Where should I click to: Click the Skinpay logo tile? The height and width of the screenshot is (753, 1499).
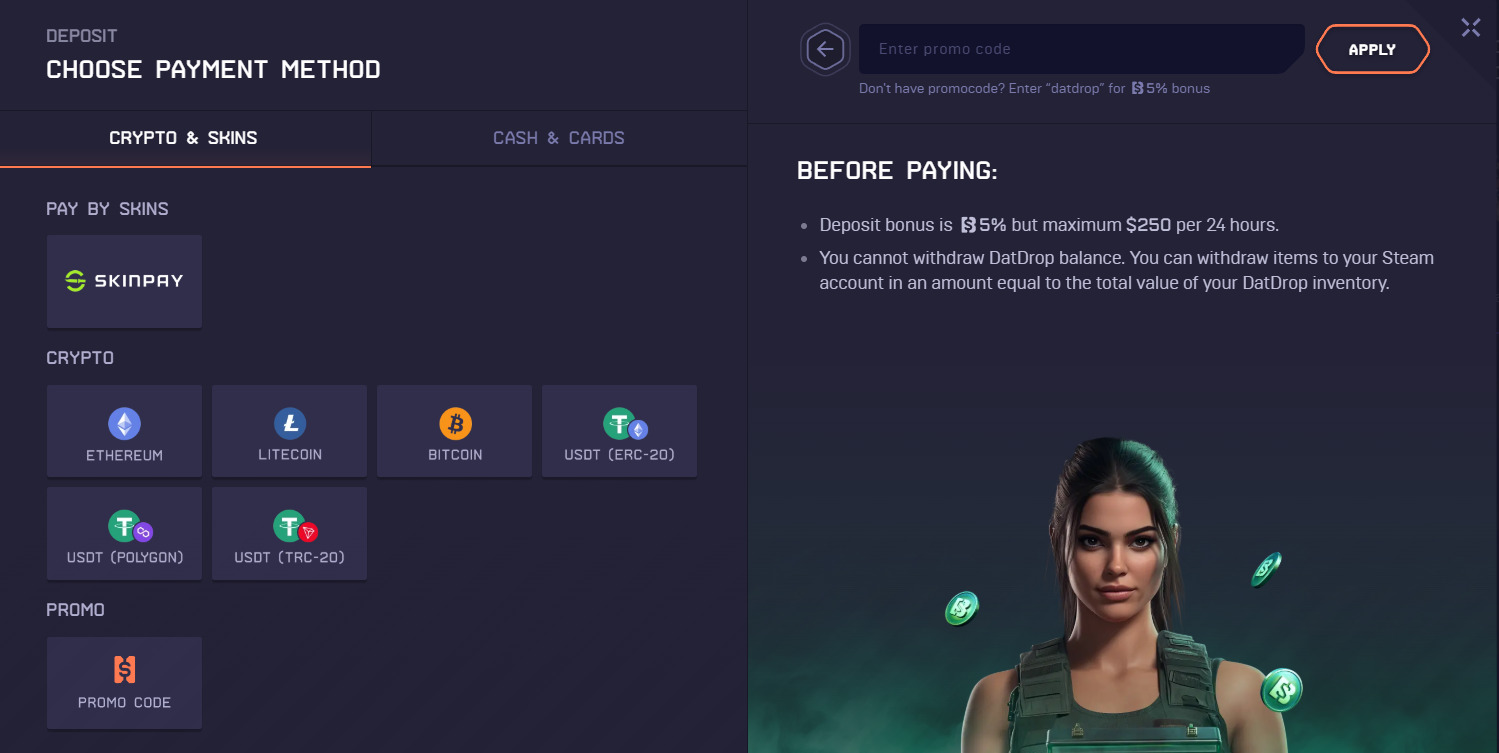pos(124,281)
